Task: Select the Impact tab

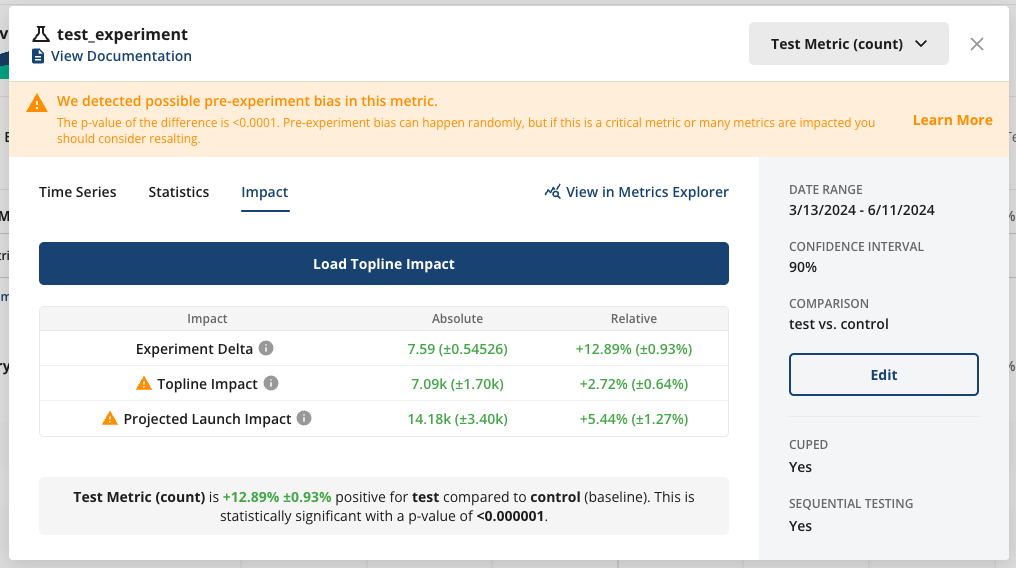Action: click(x=265, y=192)
